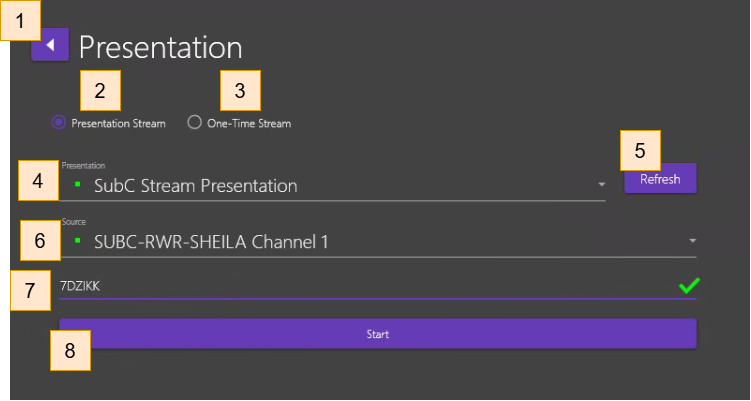Click the small 'Presentation' field label above dropdown
The image size is (751, 401).
pos(83,165)
